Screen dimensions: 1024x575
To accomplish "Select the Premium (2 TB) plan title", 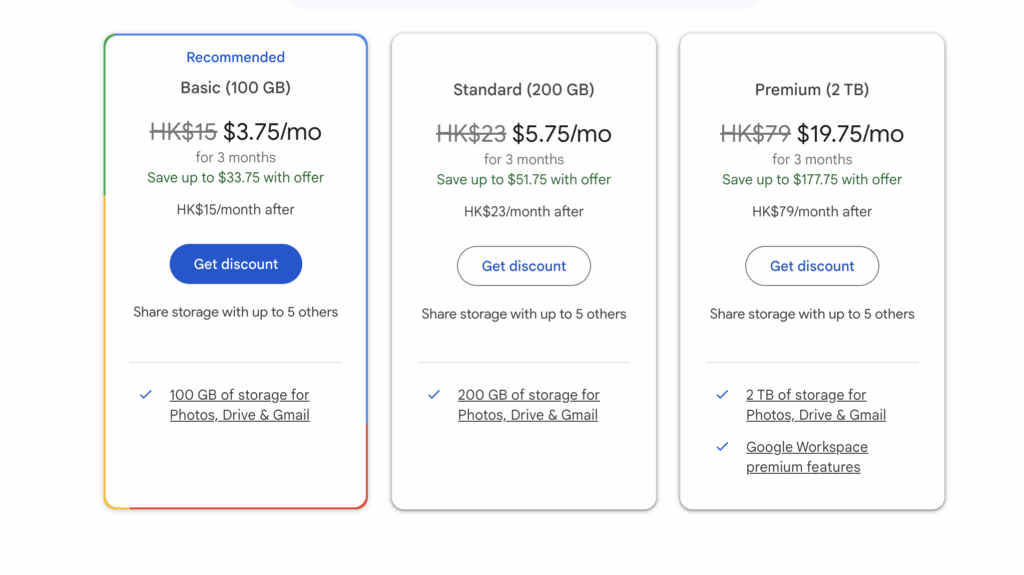I will click(x=811, y=90).
